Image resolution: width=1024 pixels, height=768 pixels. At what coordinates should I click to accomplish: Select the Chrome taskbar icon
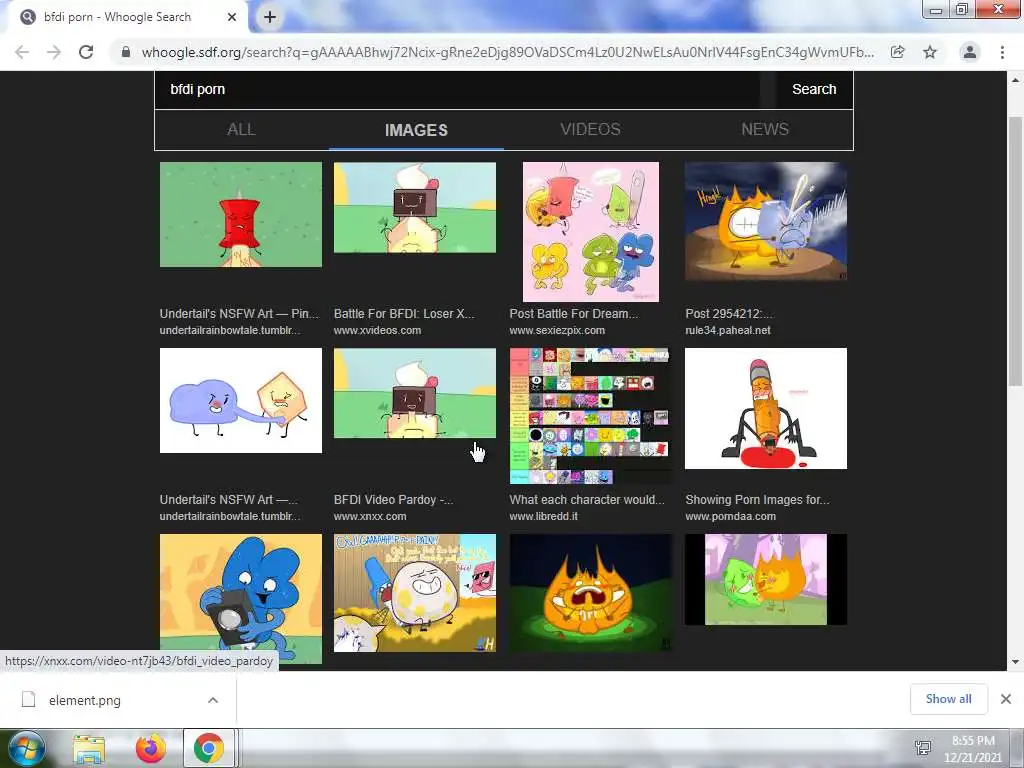(x=208, y=748)
